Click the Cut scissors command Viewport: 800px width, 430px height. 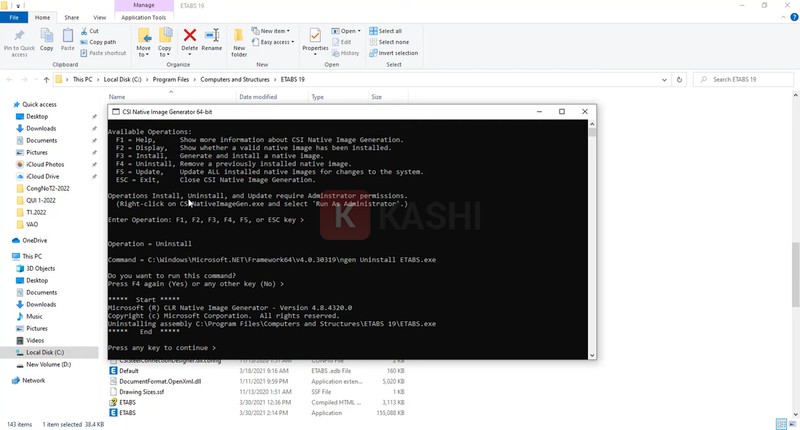coord(93,31)
